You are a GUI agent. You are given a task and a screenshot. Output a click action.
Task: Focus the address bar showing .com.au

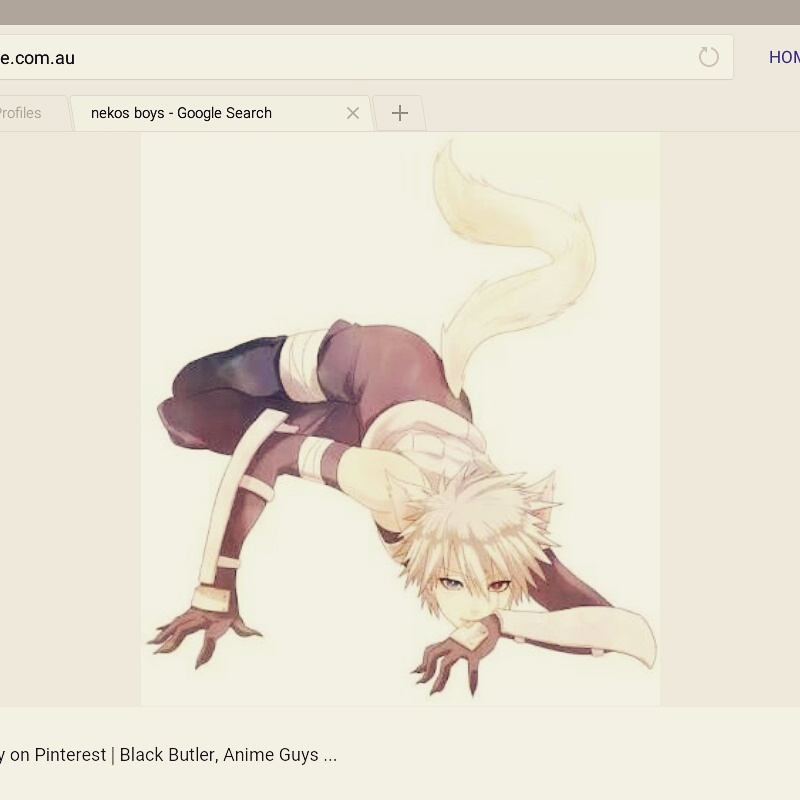(x=366, y=57)
